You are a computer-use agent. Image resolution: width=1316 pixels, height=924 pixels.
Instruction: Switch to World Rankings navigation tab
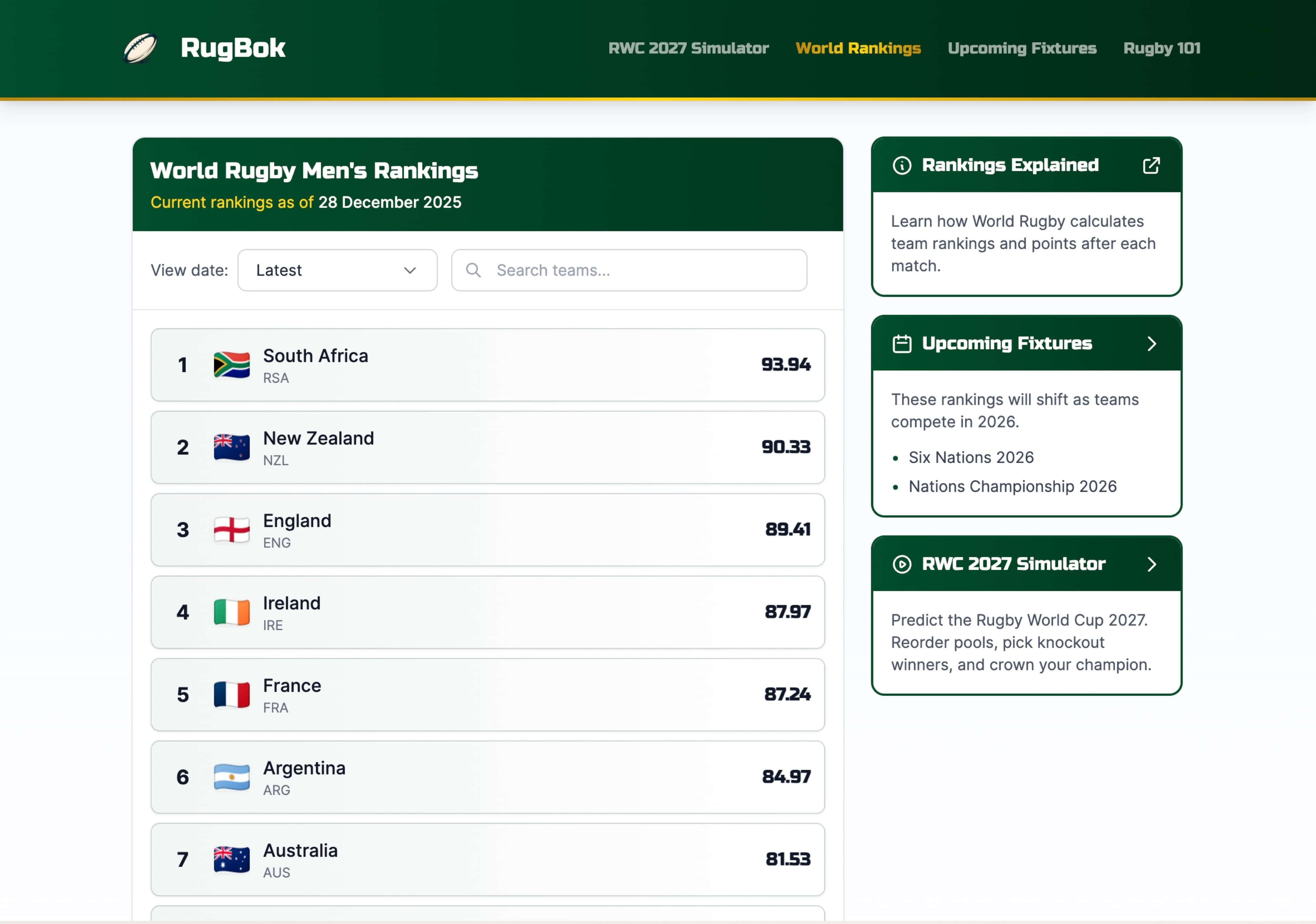click(x=858, y=48)
